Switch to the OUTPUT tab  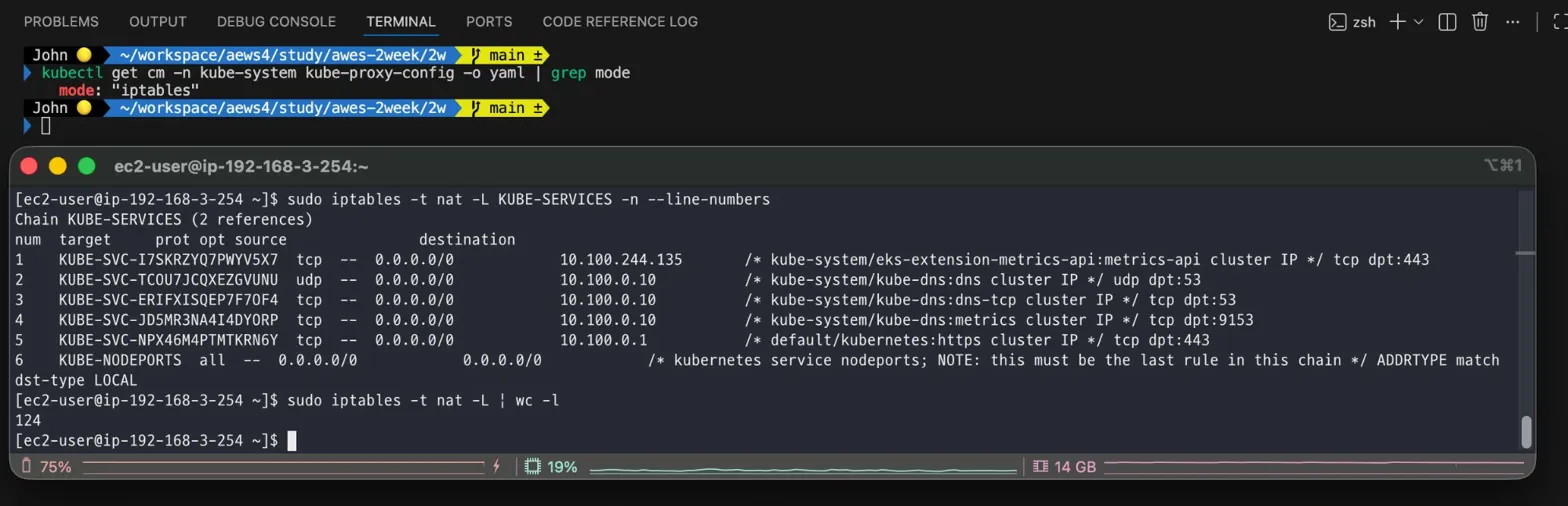[x=158, y=21]
